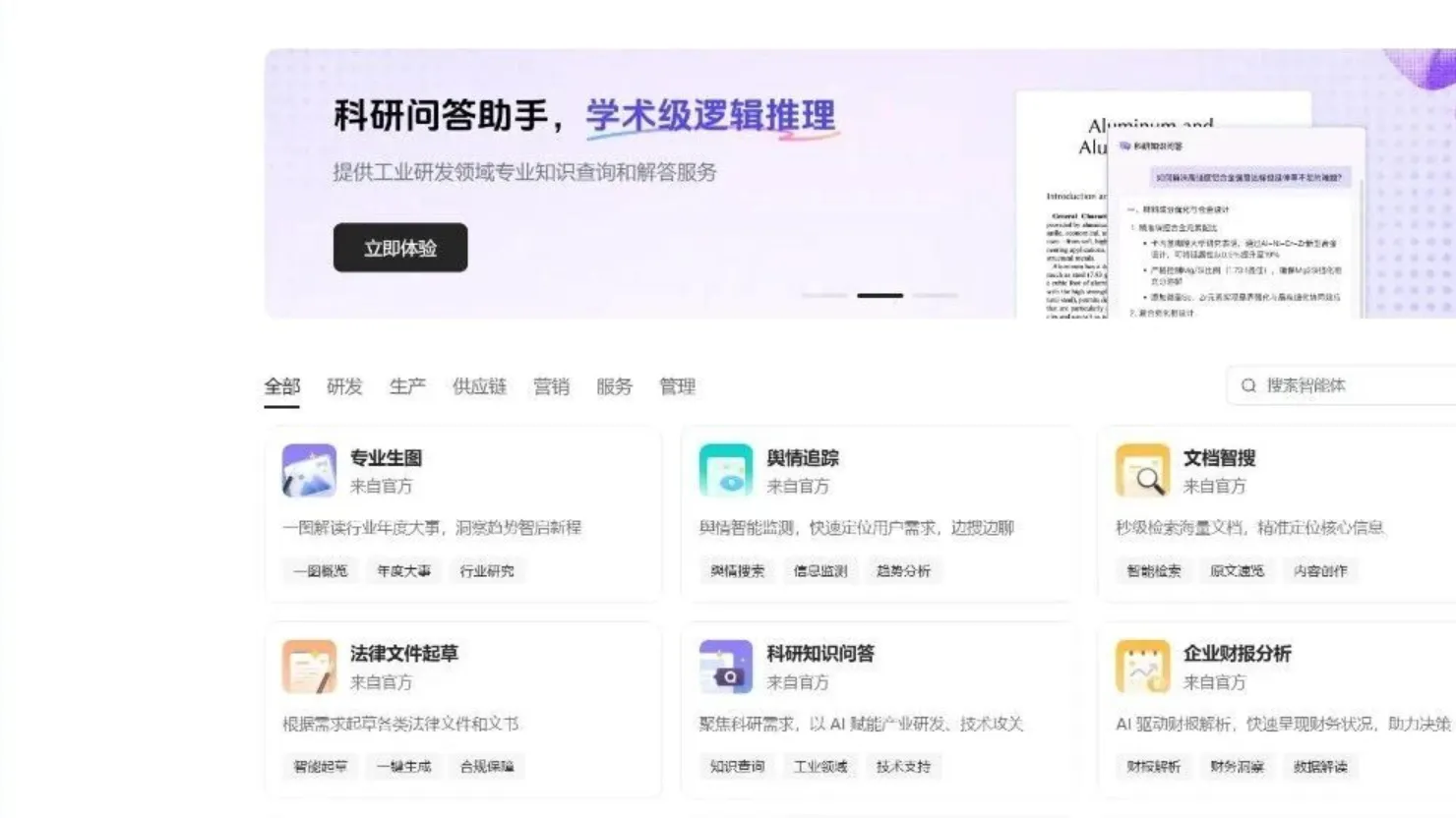Click the 趋势分析 tag

[903, 570]
